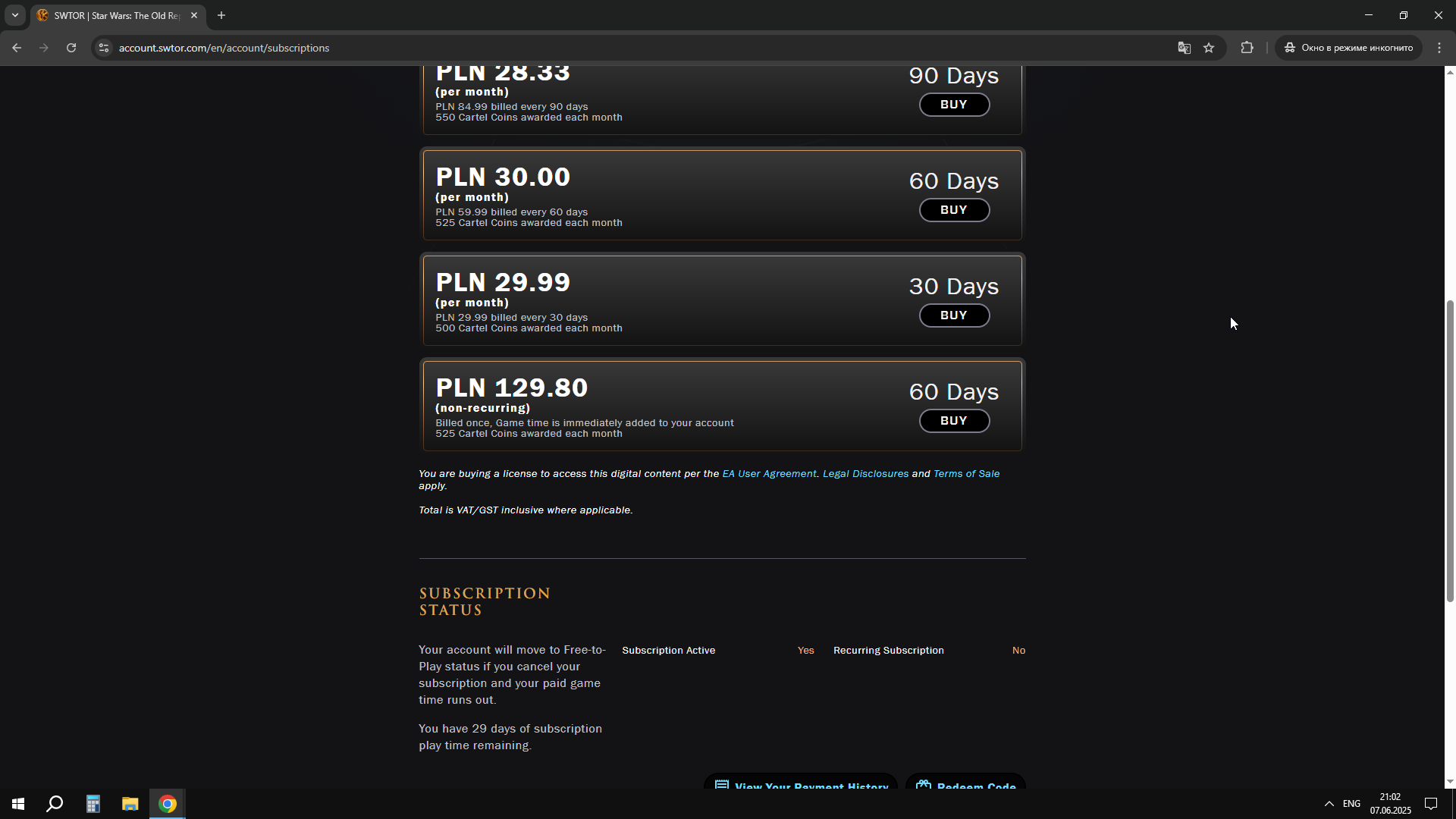Screen dimensions: 1456x819
Task: Click the Redeem Code button
Action: click(965, 782)
